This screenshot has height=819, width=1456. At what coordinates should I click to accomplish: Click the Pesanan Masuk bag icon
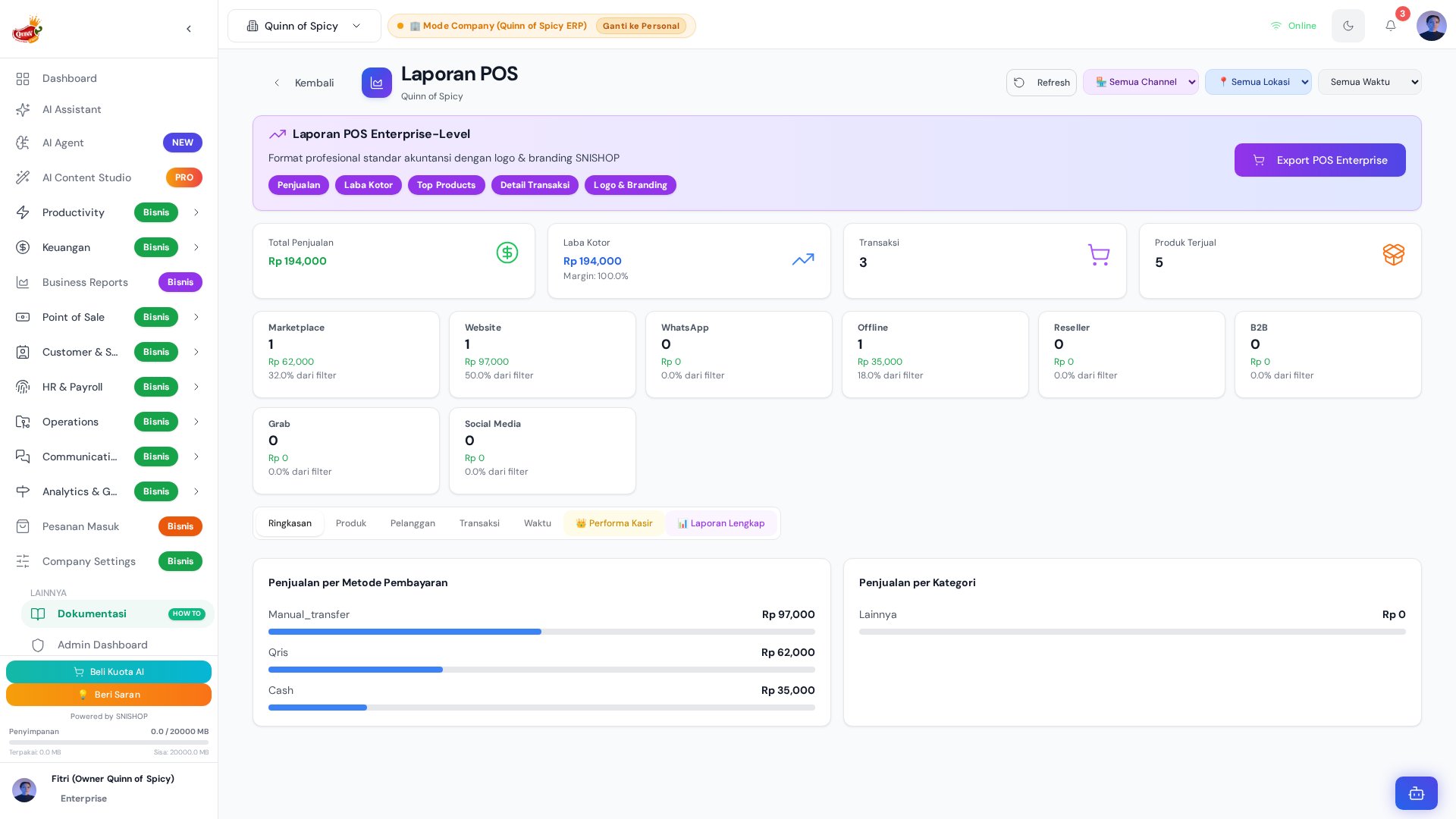[x=23, y=526]
